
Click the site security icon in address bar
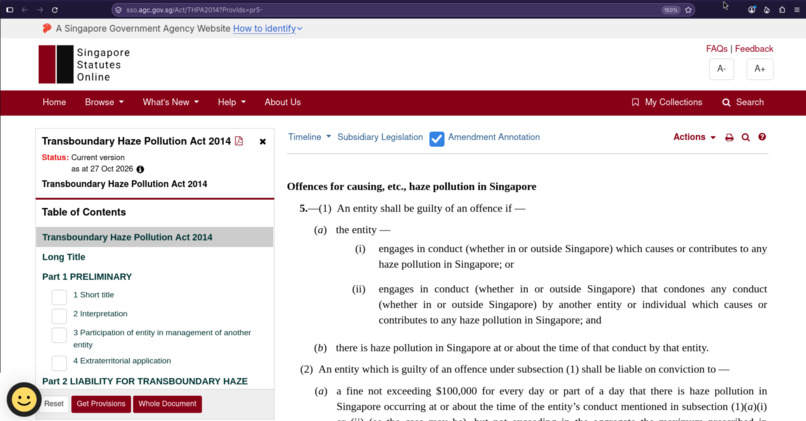[x=118, y=10]
